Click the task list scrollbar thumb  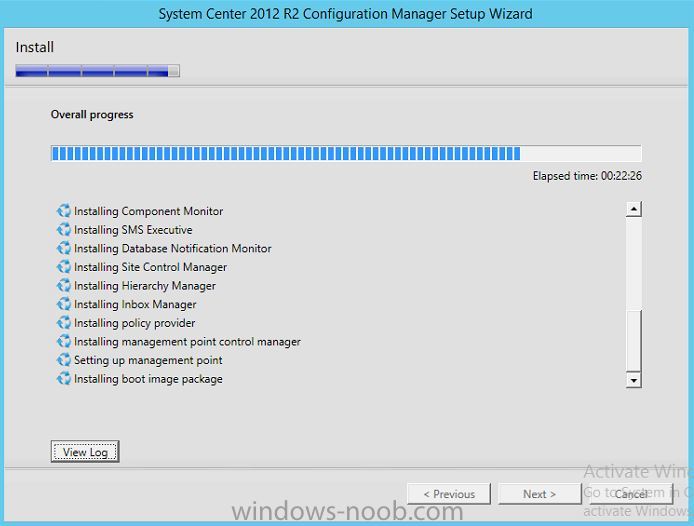(634, 340)
